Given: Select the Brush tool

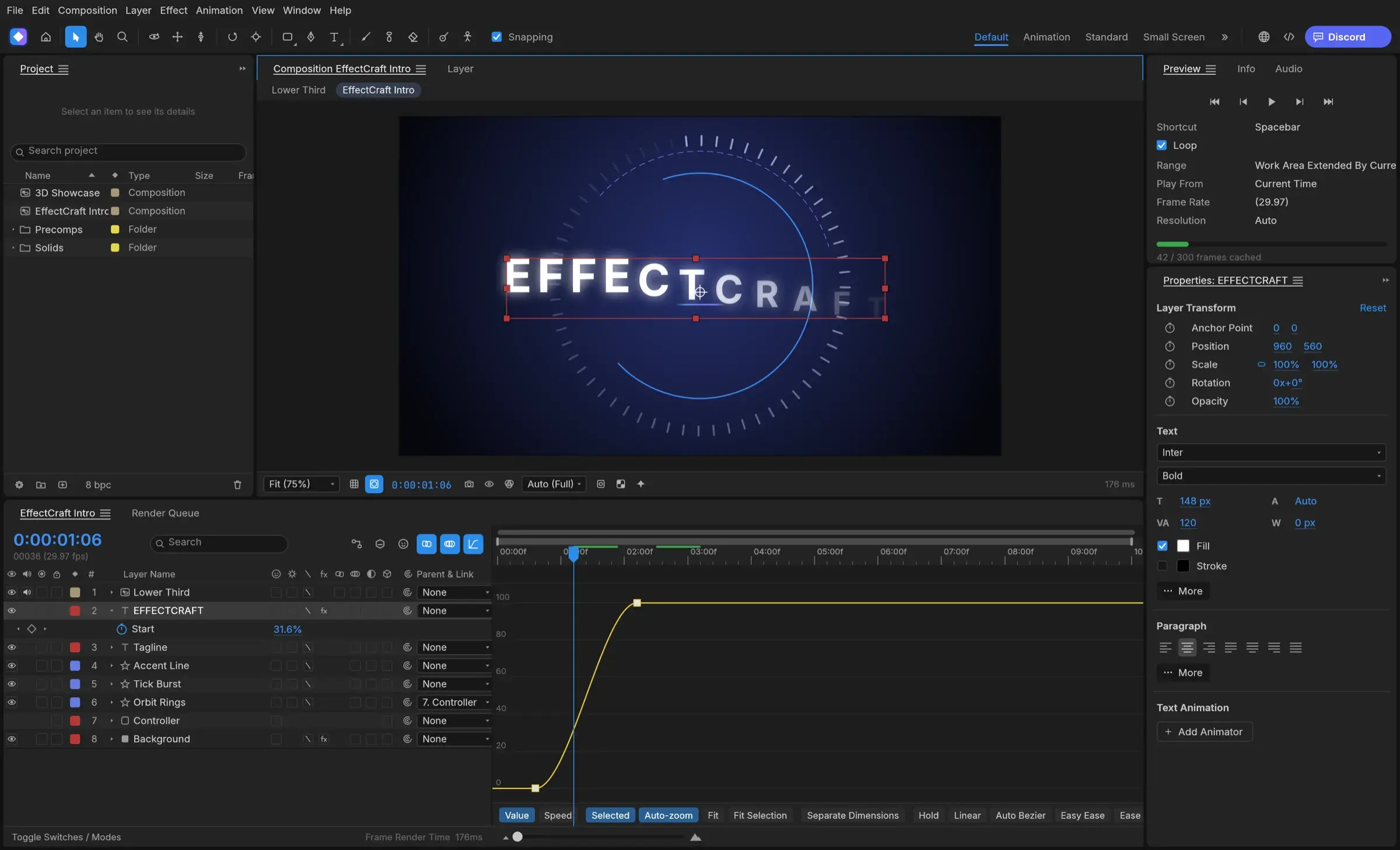Looking at the screenshot, I should (x=366, y=37).
